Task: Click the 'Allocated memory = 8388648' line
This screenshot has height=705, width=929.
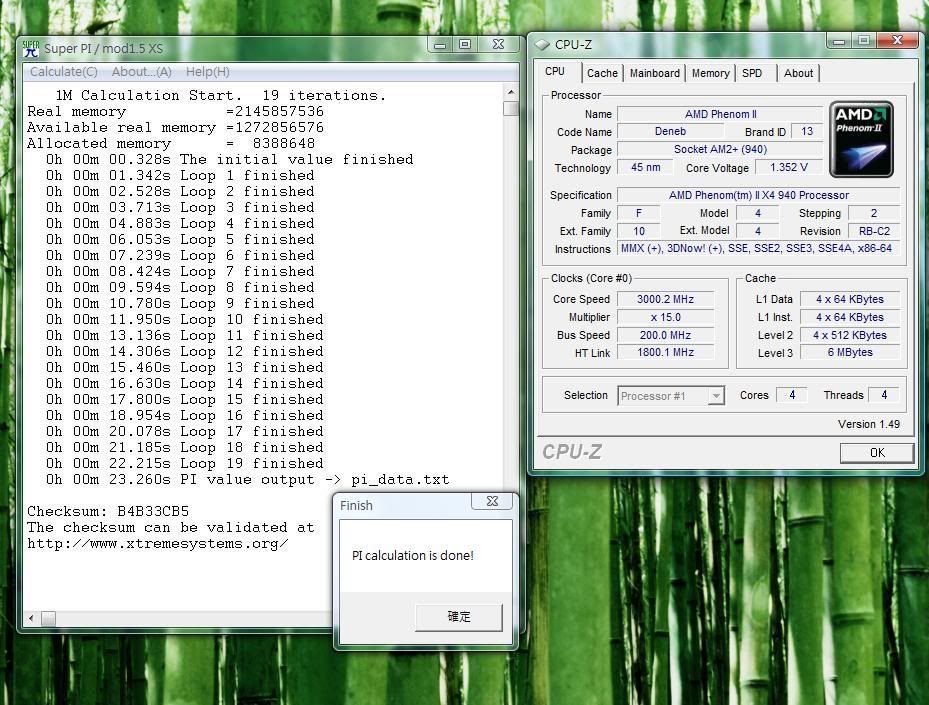Action: 171,143
